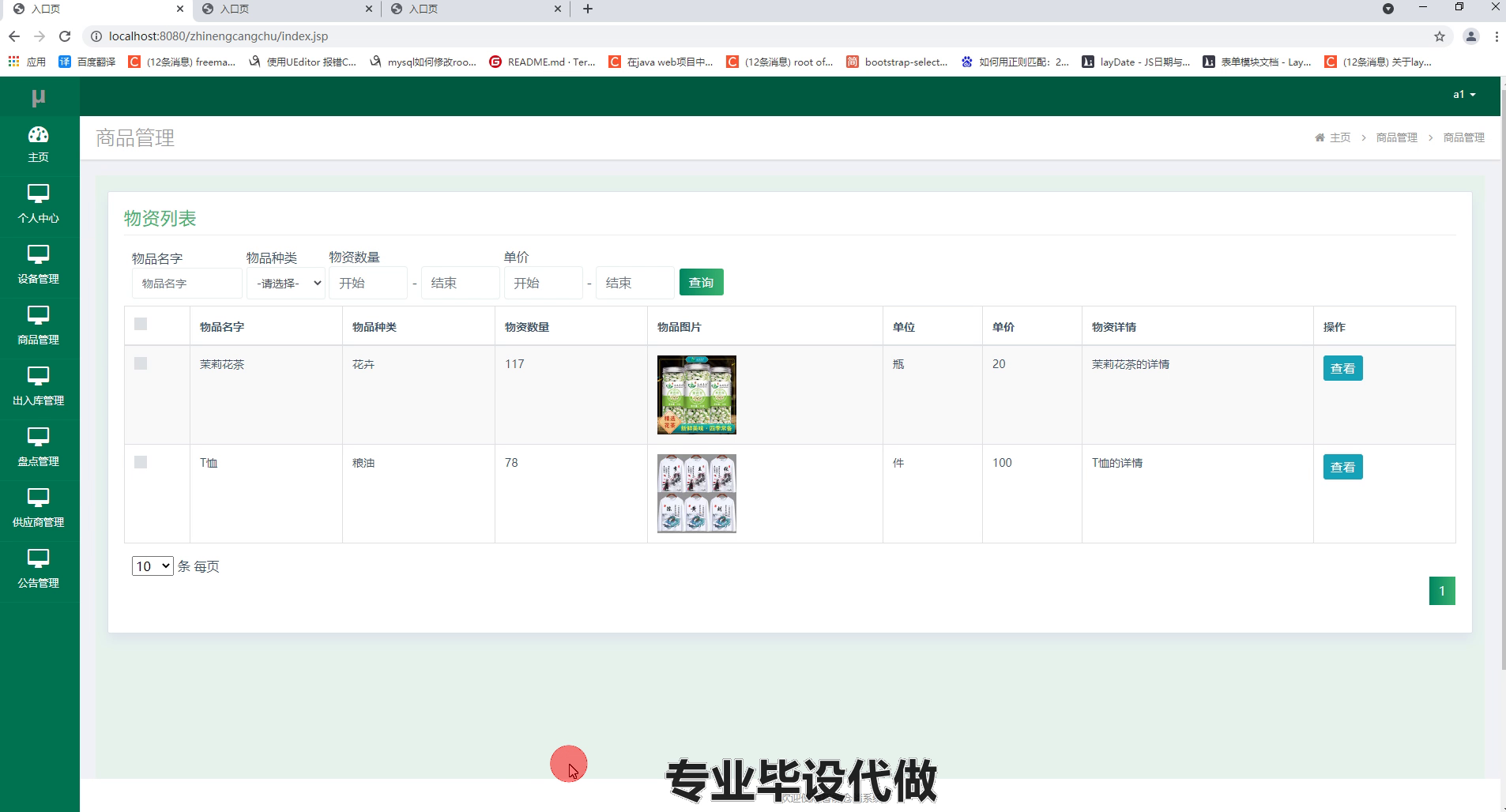Click the quantity value 78
Viewport: 1506px width, 812px height.
511,463
